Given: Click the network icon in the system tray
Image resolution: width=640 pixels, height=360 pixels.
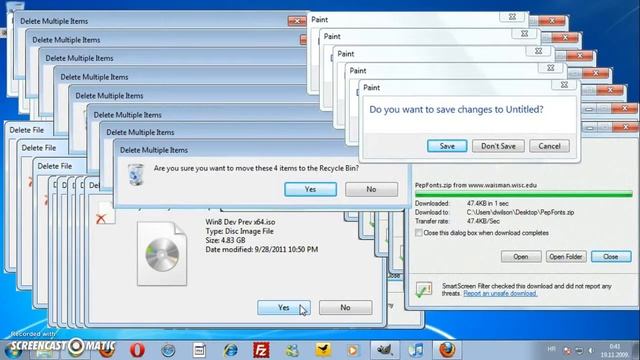Looking at the screenshot, I should click(x=579, y=350).
